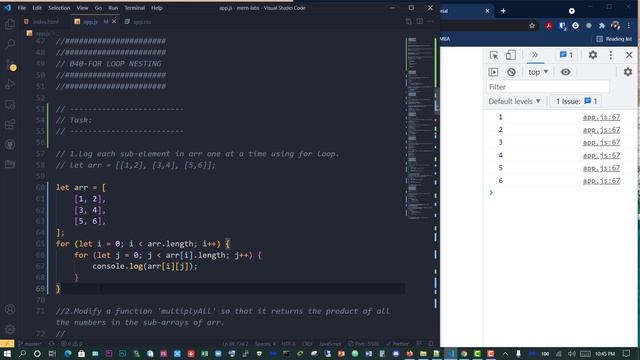Screen dimensions: 640x360
Task: Split the VS Code editor right
Action: click(x=420, y=21)
